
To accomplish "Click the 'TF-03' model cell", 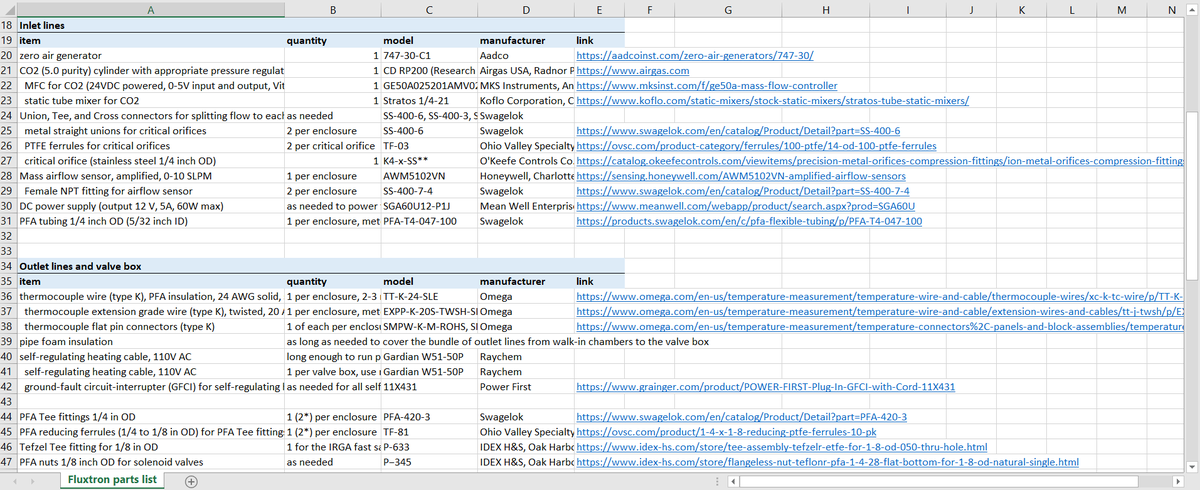I will (x=429, y=146).
